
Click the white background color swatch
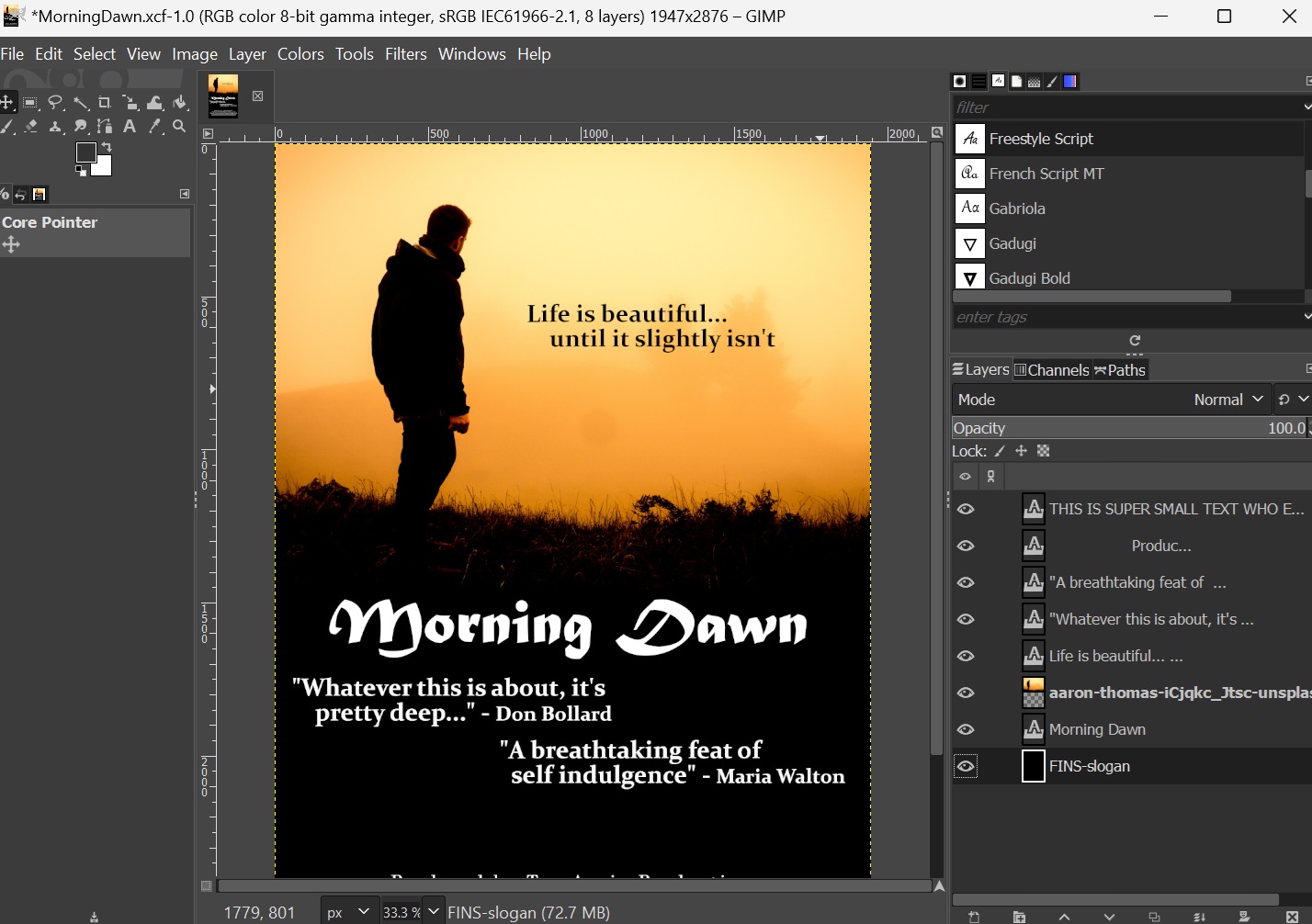[x=105, y=168]
